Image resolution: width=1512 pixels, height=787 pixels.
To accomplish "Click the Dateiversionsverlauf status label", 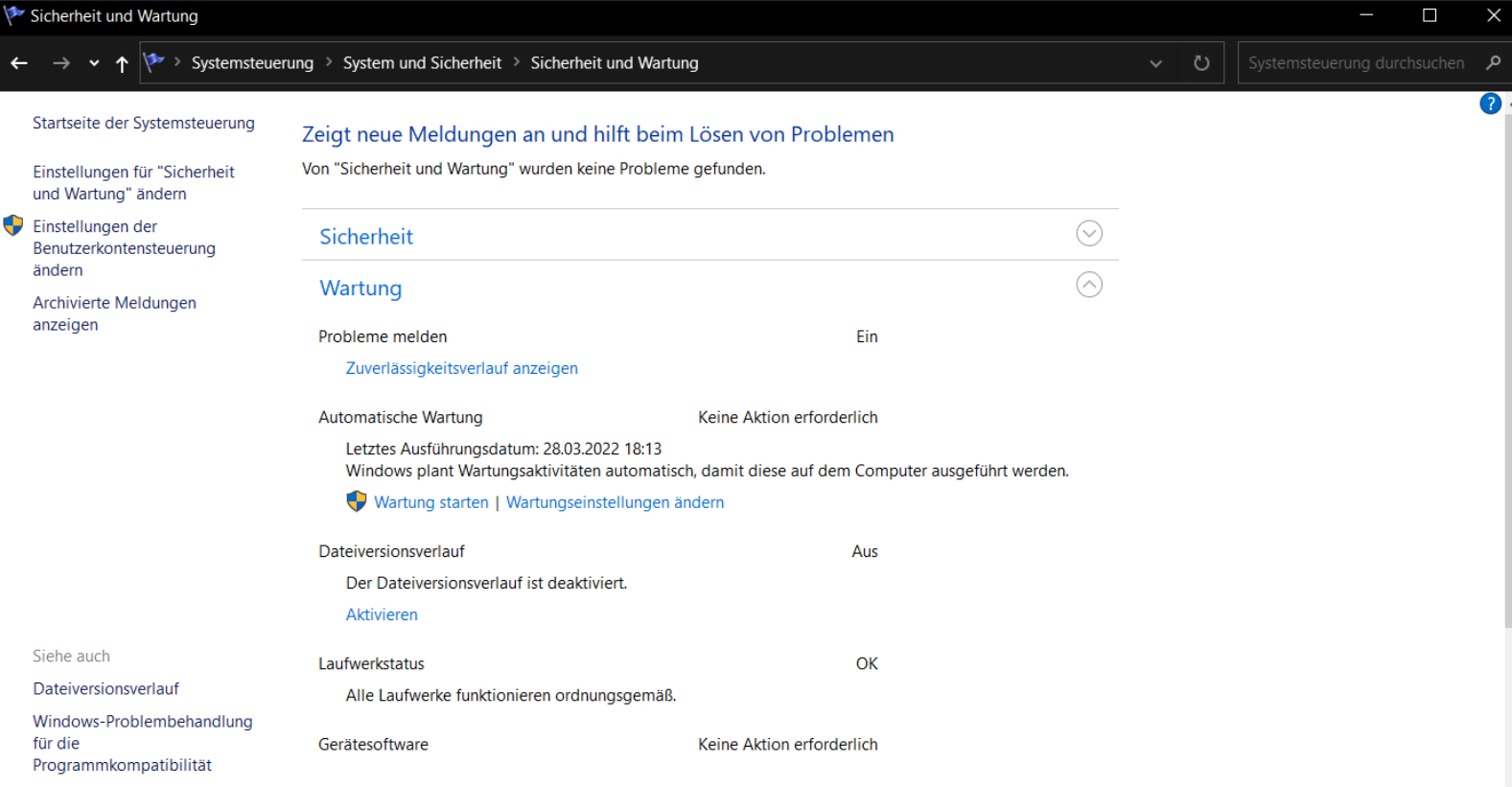I will coord(391,551).
